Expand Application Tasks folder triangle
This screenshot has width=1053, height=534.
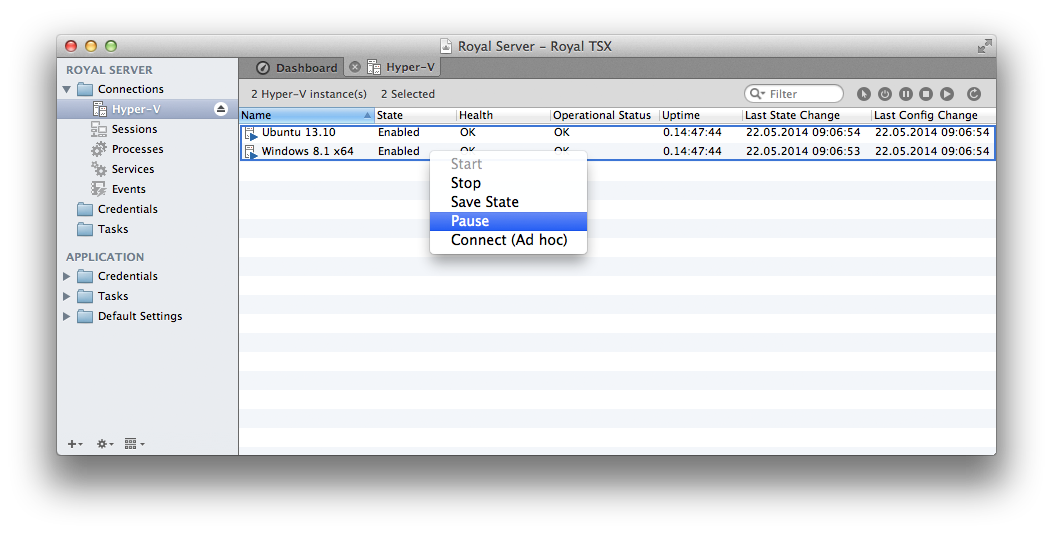pos(66,296)
